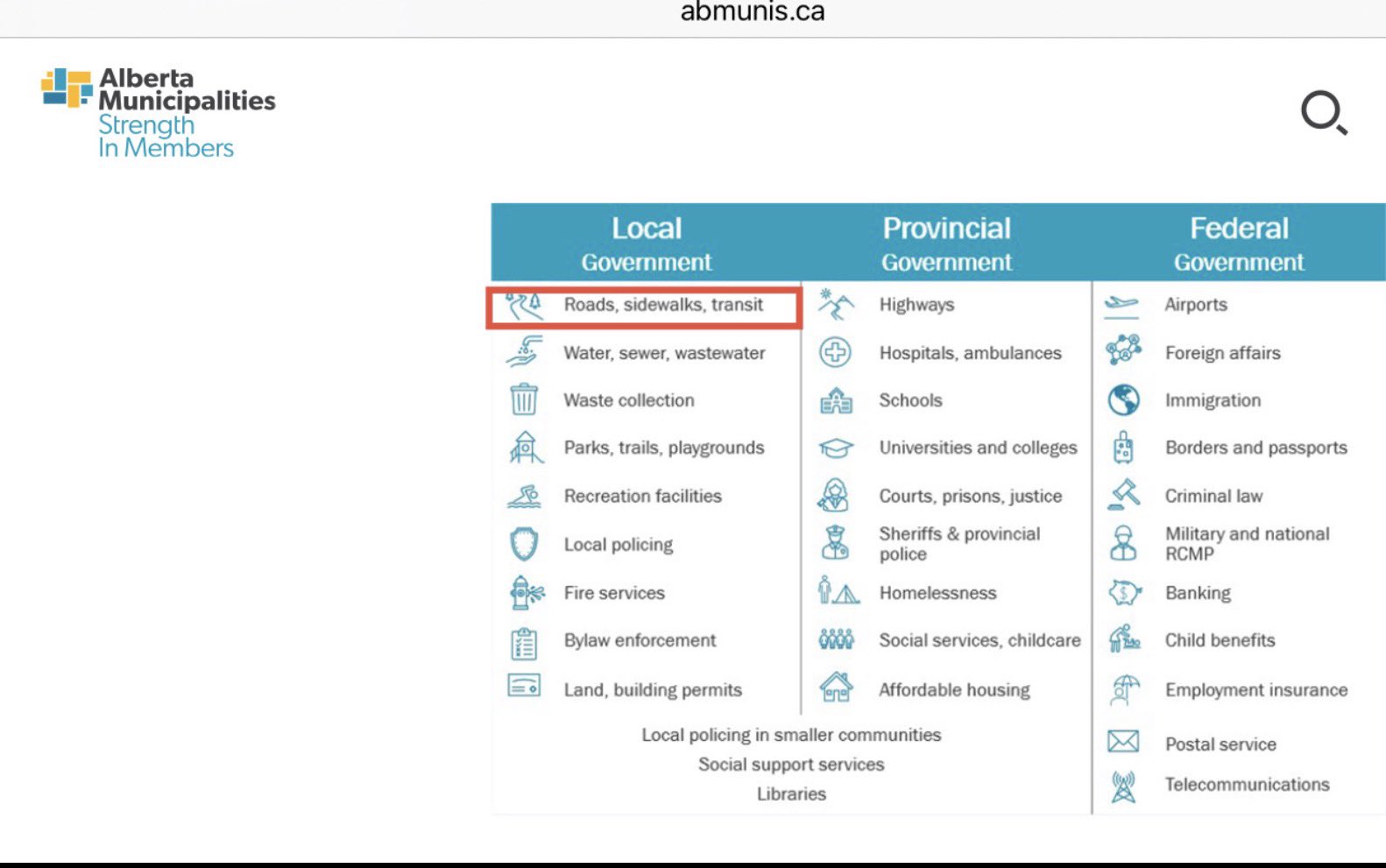Select the 'Water, sewer, wastewater' text
This screenshot has width=1386, height=868.
664,353
